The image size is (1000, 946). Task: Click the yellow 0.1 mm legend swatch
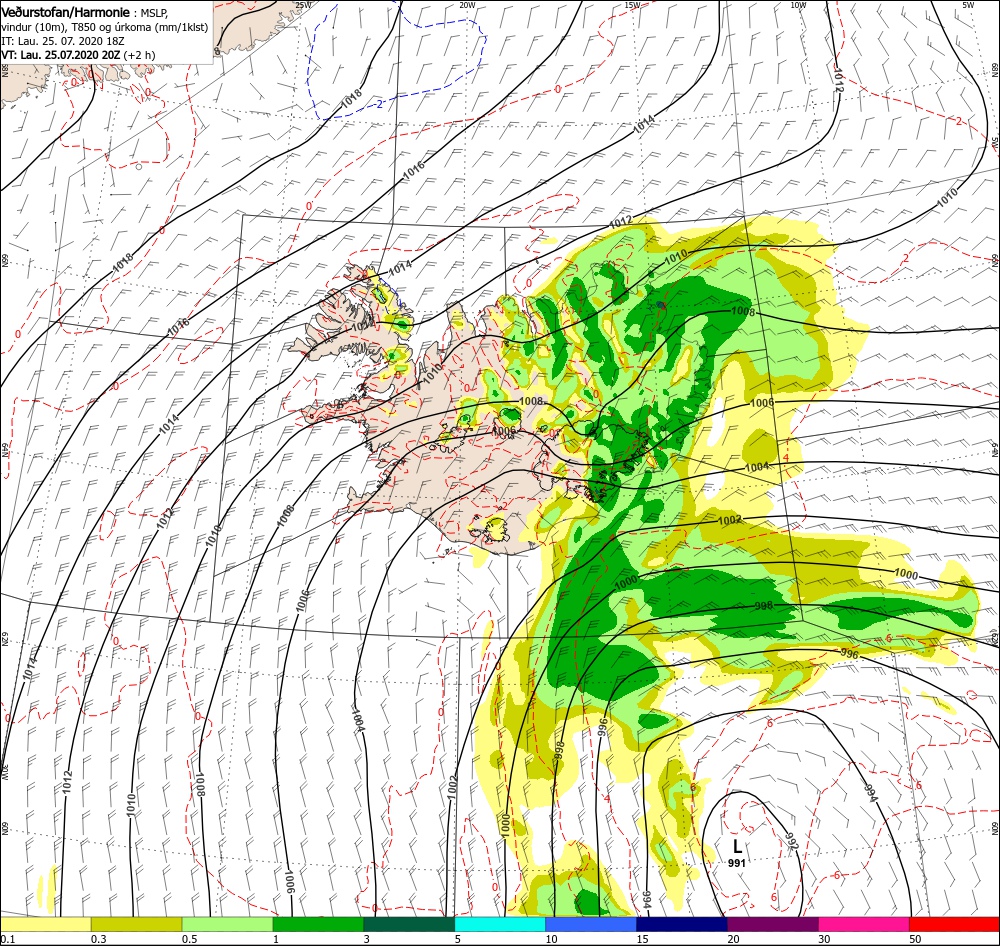pos(45,924)
